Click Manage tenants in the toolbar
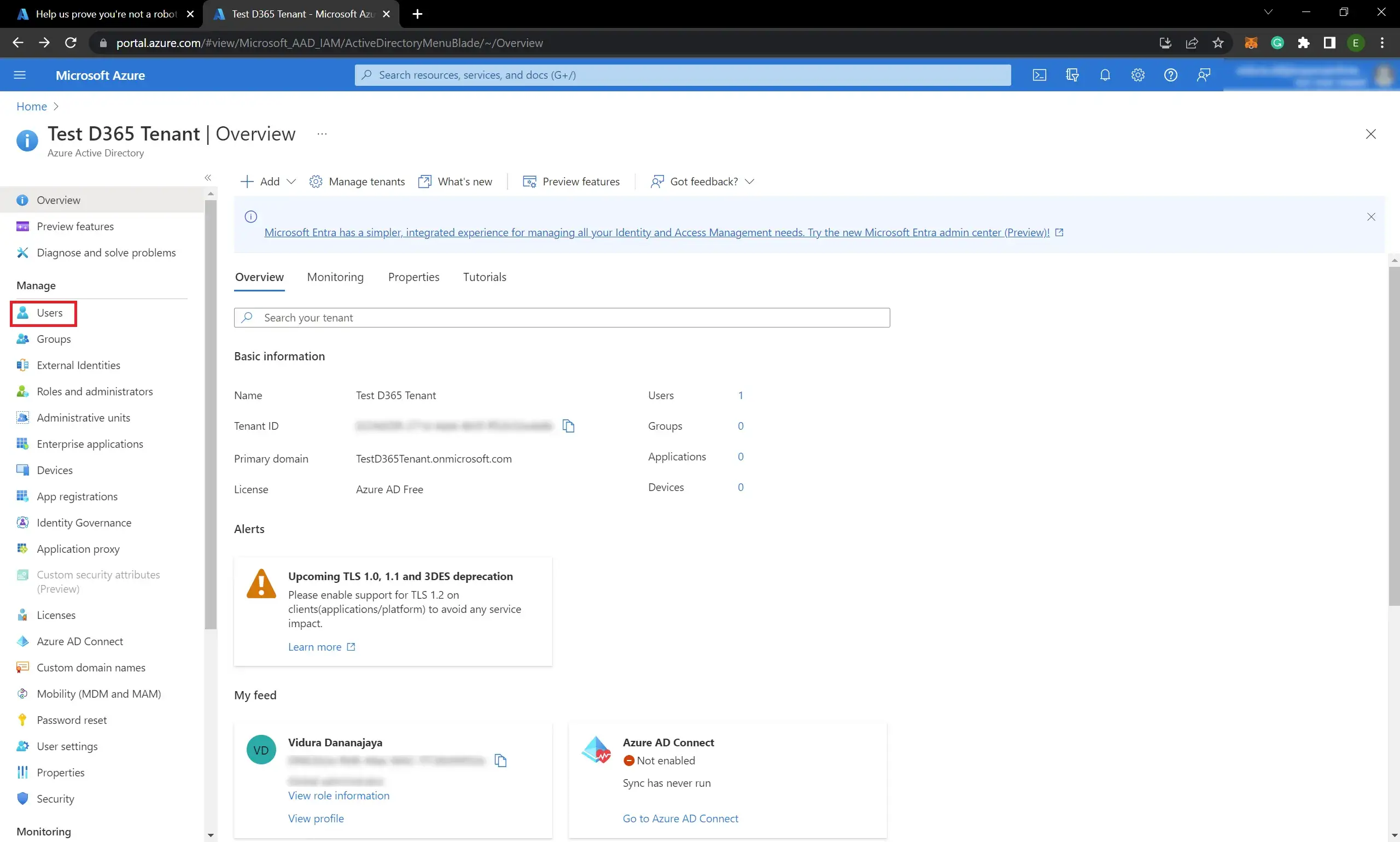The image size is (1400, 842). pyautogui.click(x=357, y=182)
